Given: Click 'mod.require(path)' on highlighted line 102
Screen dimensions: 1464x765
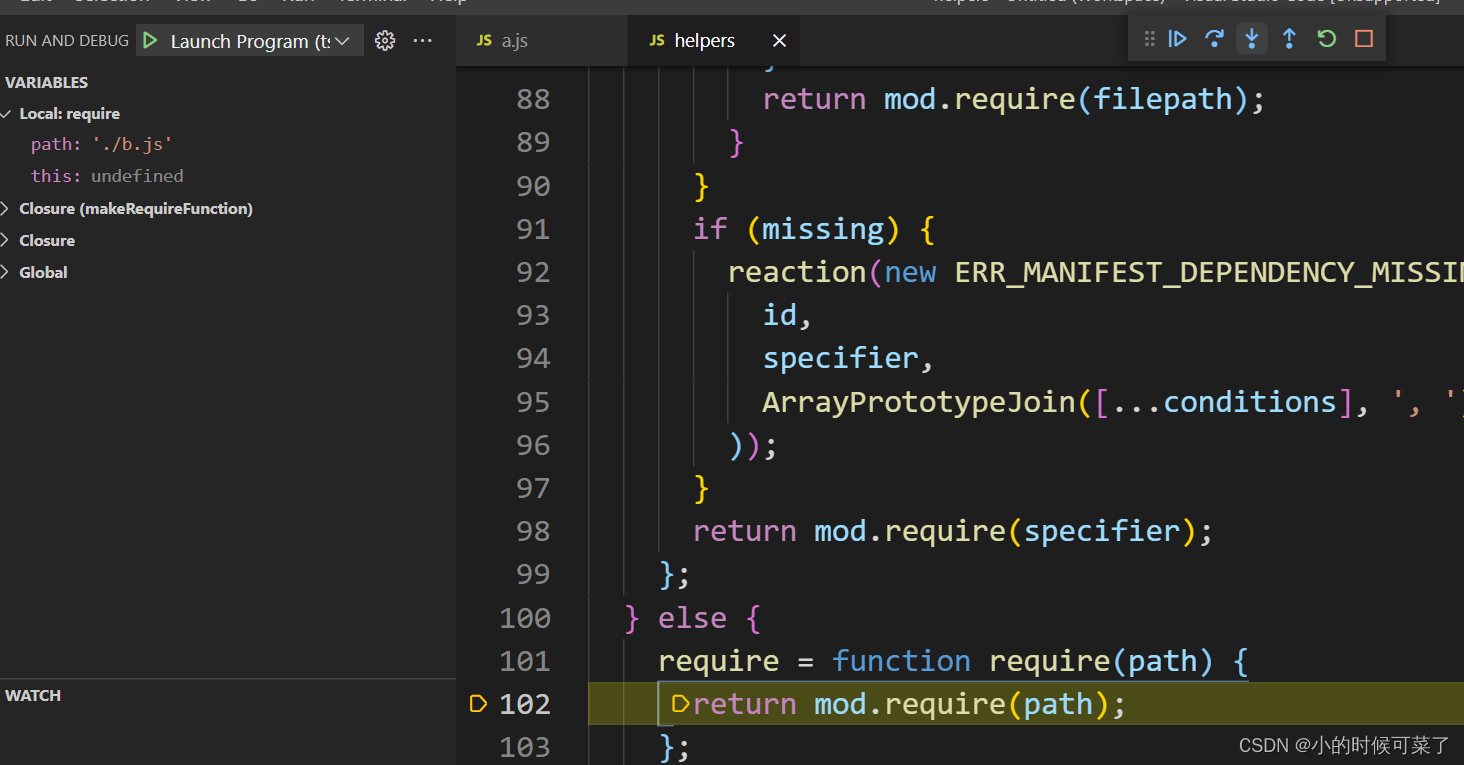Looking at the screenshot, I should point(961,704).
